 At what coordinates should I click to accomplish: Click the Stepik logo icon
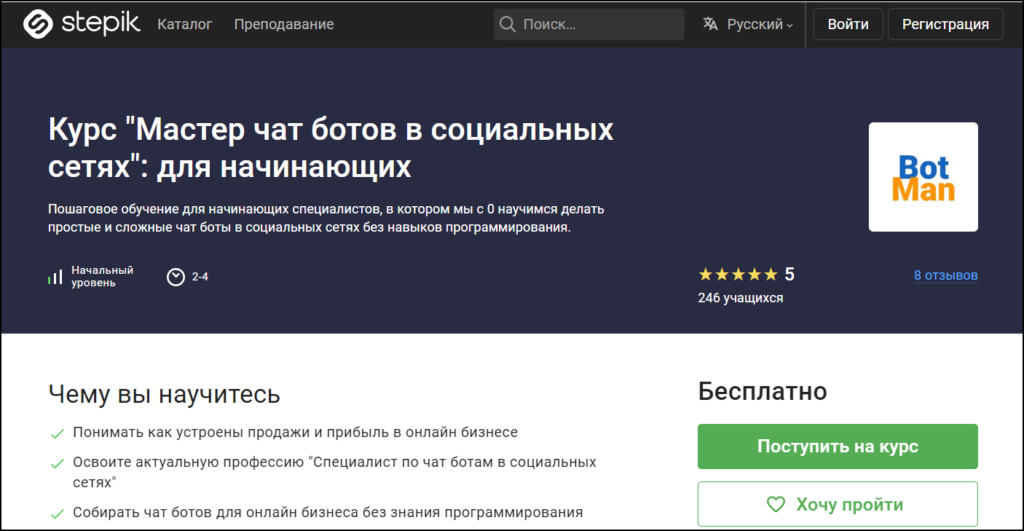38,24
